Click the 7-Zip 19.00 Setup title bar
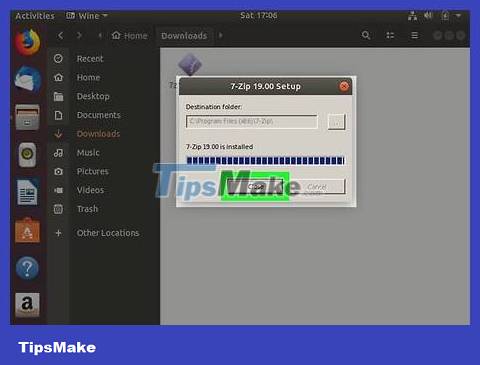 tap(266, 87)
